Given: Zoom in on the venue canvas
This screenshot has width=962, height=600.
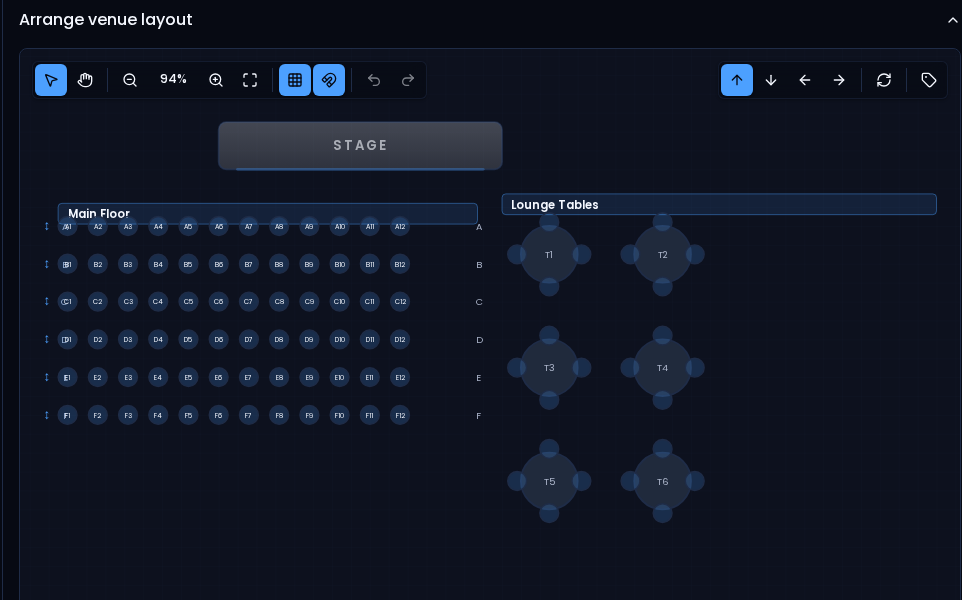Looking at the screenshot, I should tap(215, 80).
